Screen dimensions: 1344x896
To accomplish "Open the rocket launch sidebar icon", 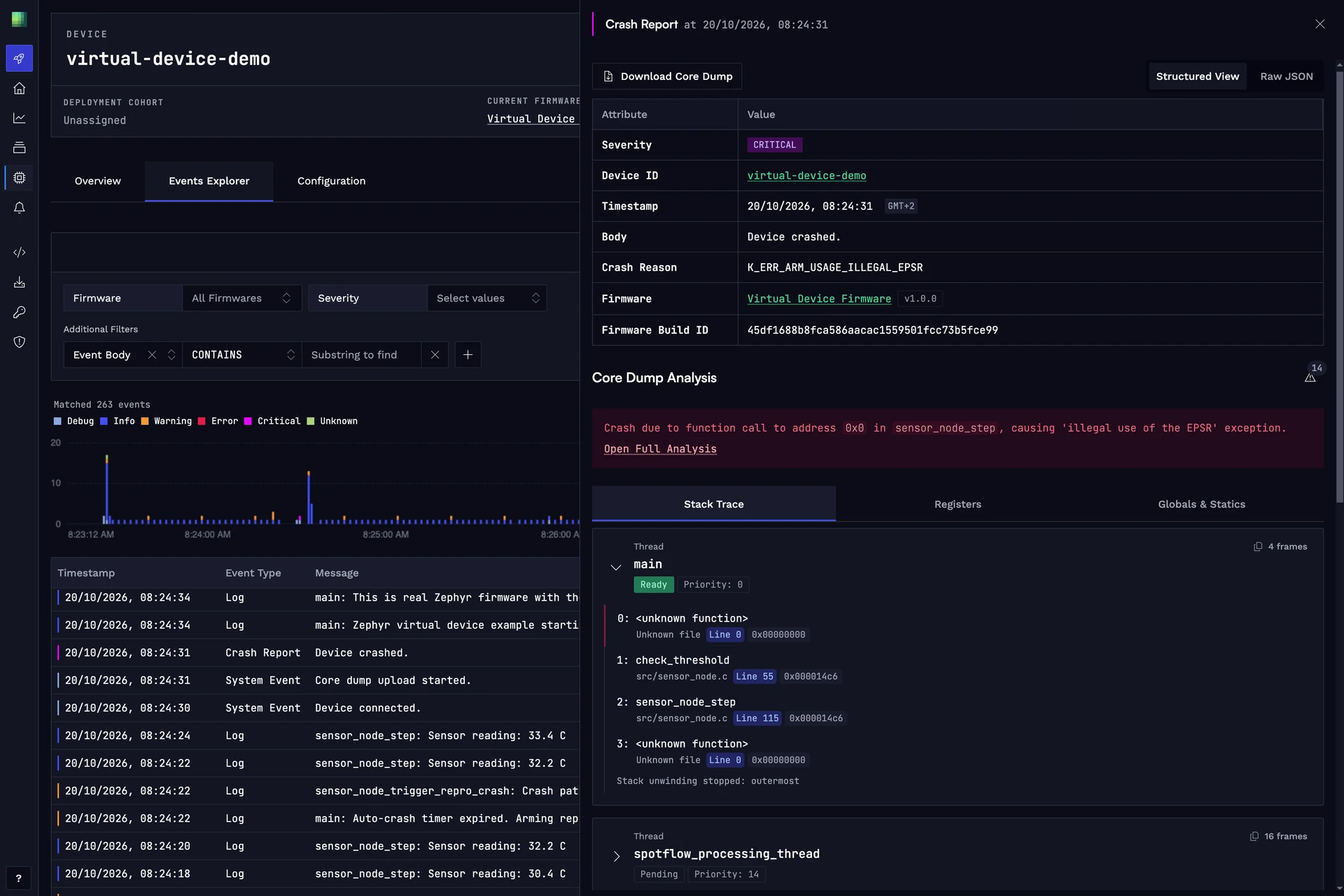I will tap(19, 58).
